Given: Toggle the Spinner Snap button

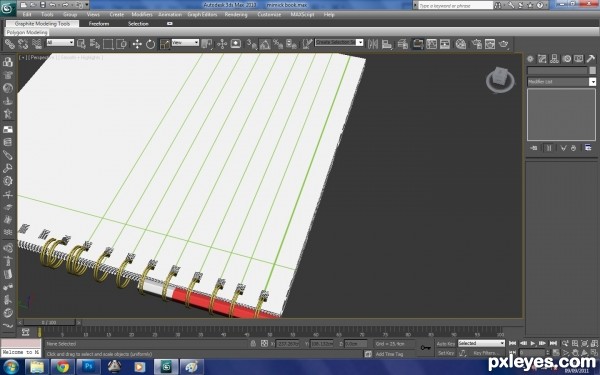Looking at the screenshot, I should [291, 44].
